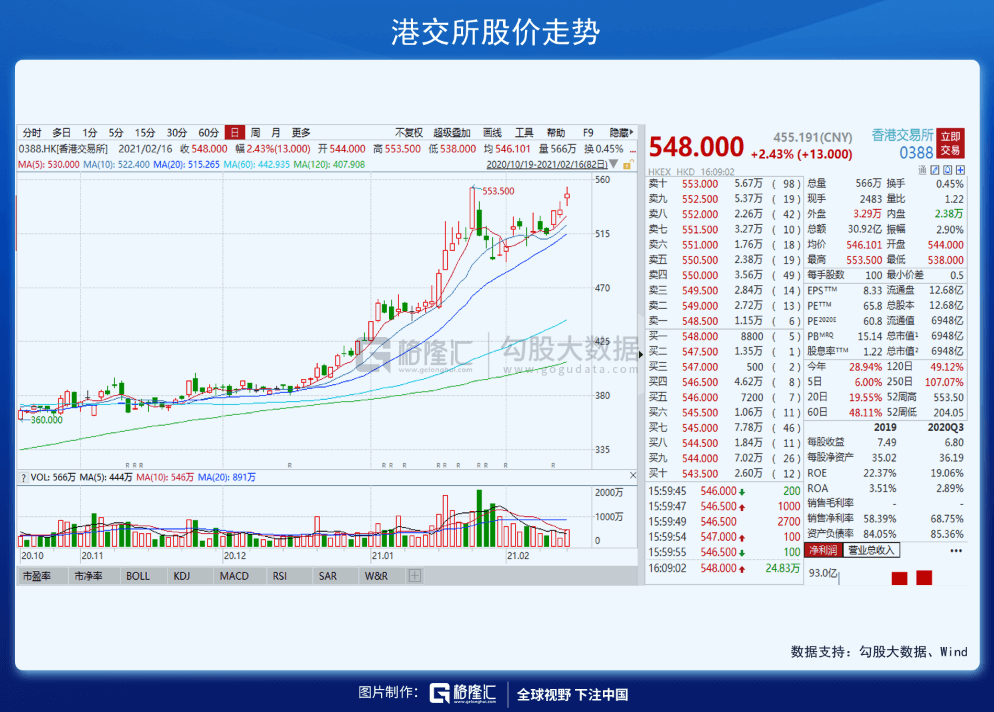This screenshot has width=994, height=712.
Task: Click the 2019 column header
Action: click(885, 427)
